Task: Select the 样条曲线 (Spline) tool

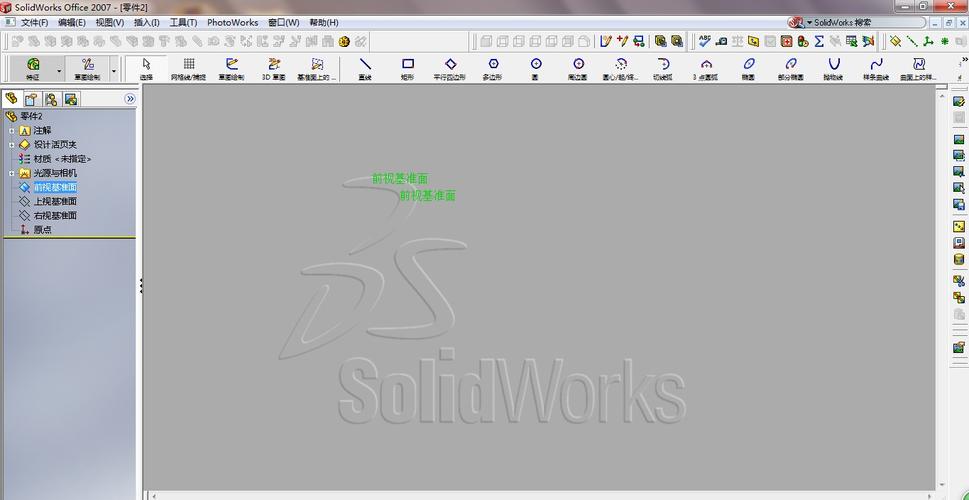Action: (x=876, y=68)
